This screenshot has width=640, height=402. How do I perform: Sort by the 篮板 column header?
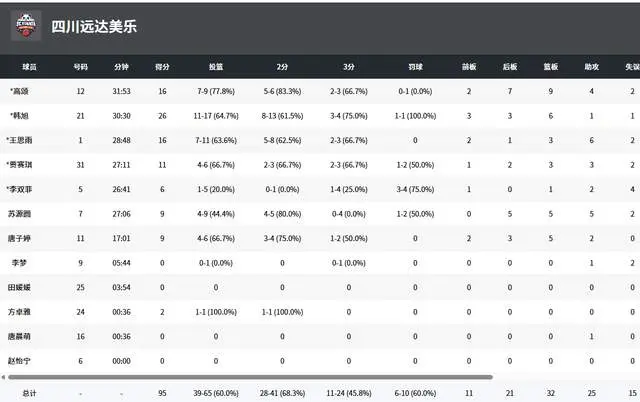550,66
